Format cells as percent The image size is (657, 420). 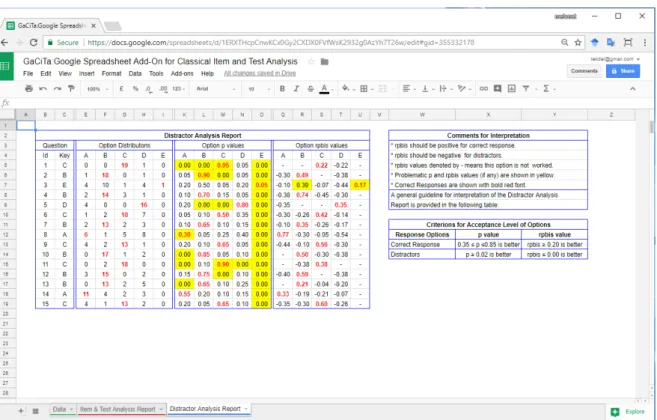(x=135, y=88)
